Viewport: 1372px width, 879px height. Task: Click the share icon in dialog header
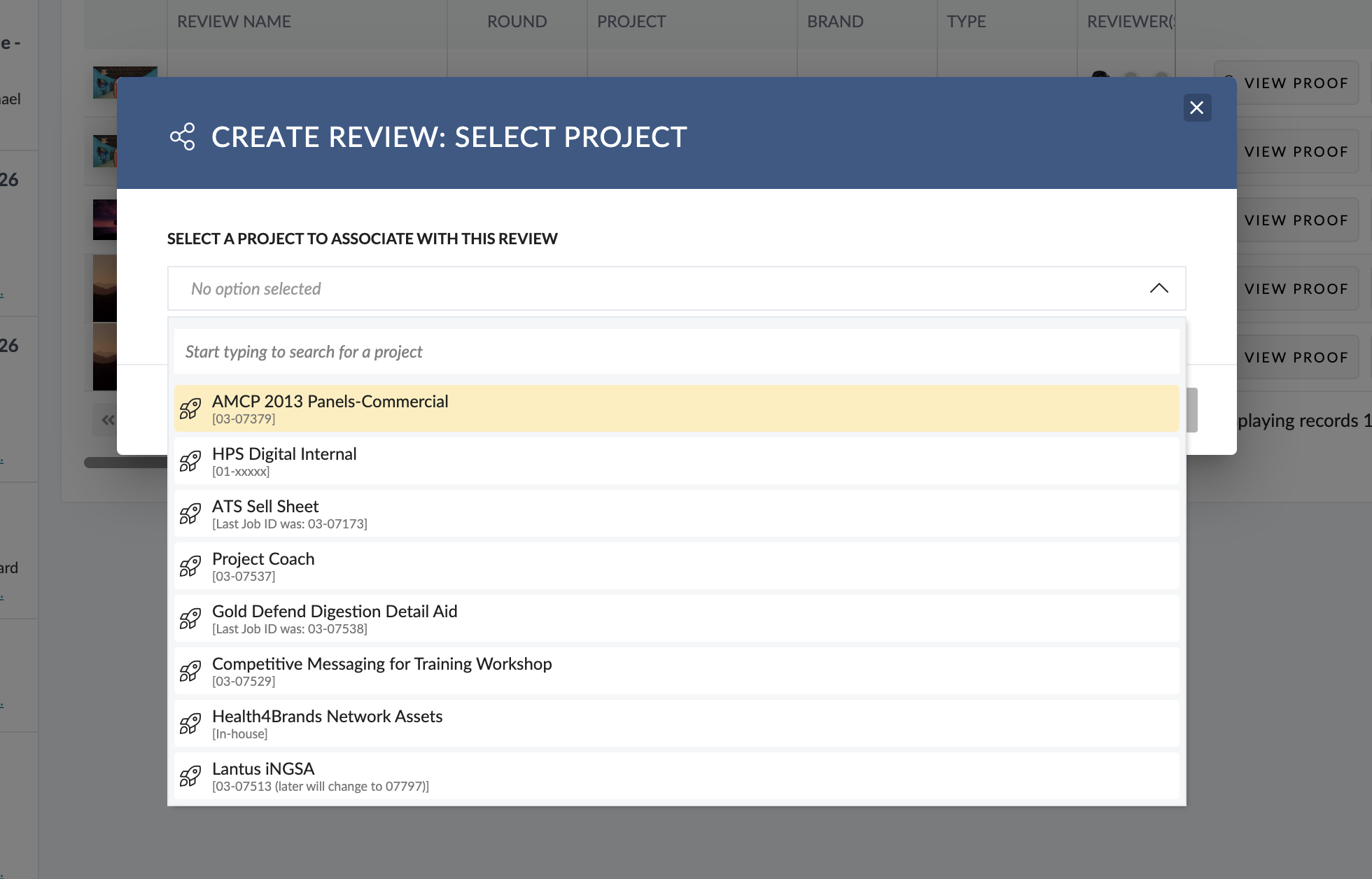click(x=183, y=136)
